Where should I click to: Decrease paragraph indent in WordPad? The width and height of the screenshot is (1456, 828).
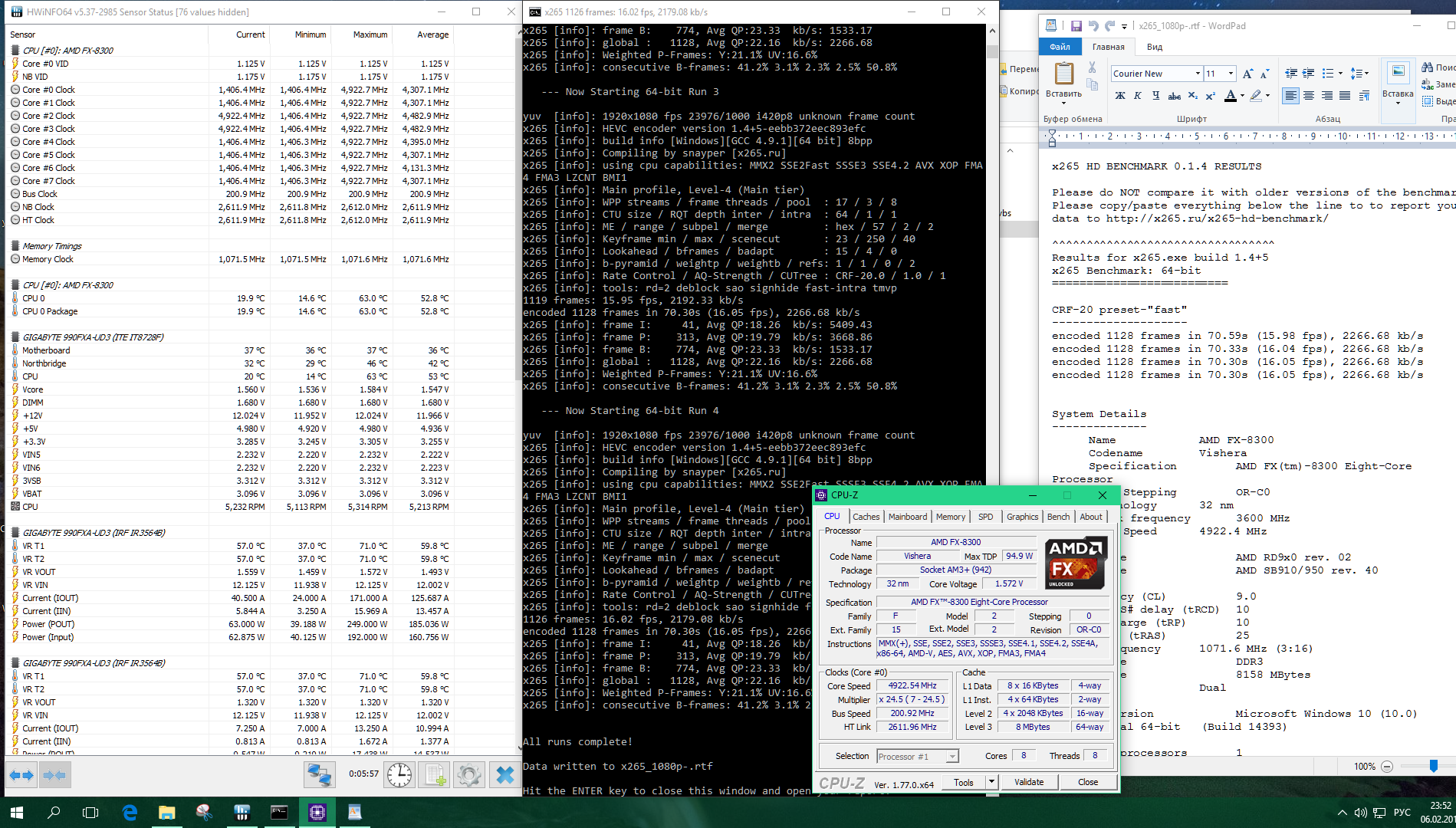(1291, 74)
